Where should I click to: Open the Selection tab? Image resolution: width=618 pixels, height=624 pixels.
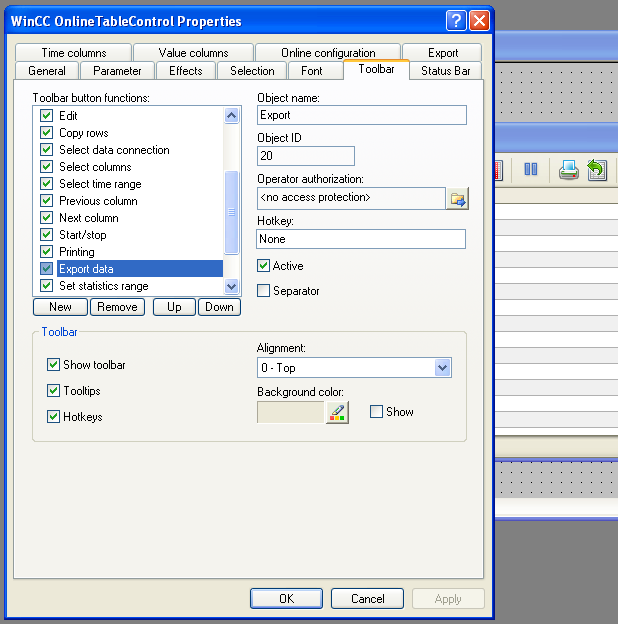coord(252,71)
